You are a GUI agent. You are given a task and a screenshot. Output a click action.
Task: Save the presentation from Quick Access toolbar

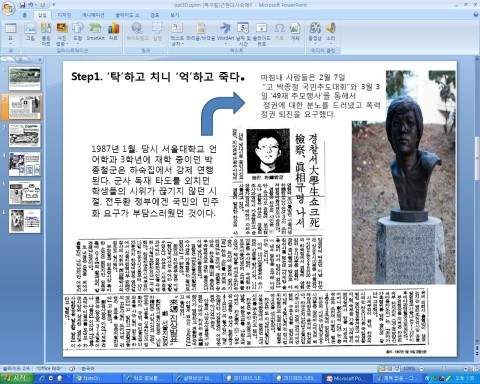point(22,5)
